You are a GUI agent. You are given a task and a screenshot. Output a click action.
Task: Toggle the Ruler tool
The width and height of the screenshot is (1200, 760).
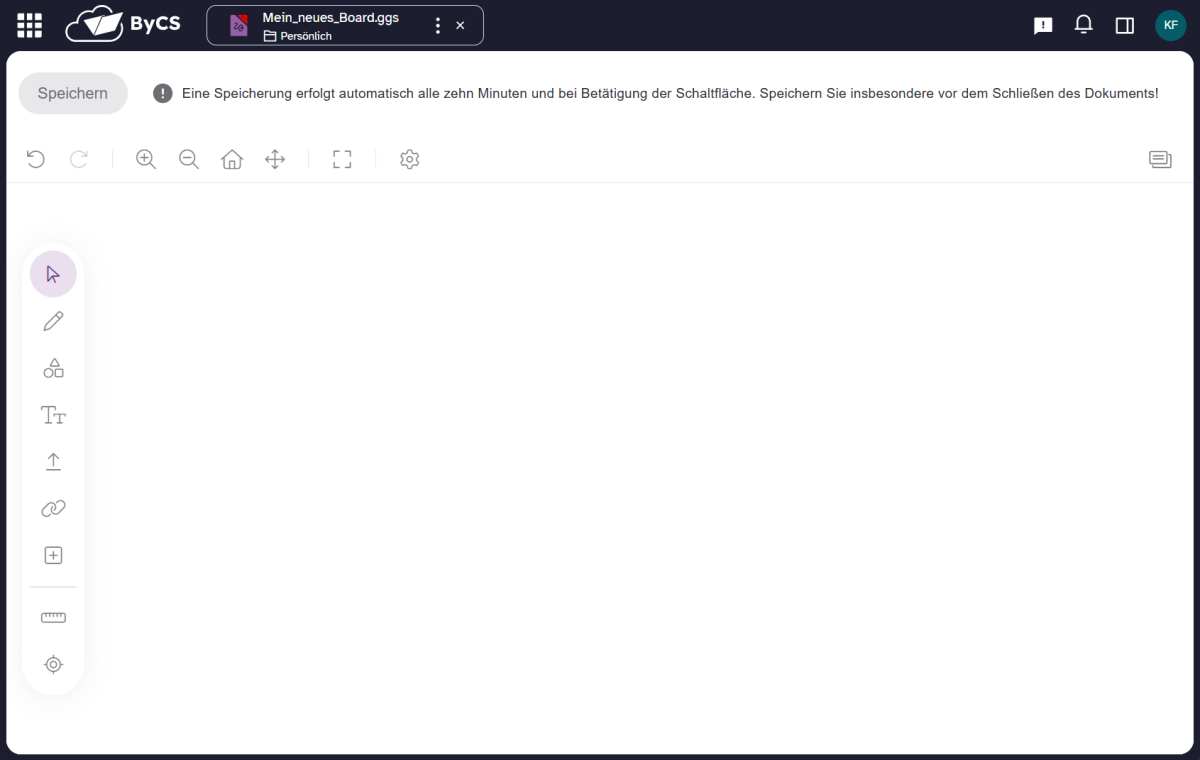point(53,618)
